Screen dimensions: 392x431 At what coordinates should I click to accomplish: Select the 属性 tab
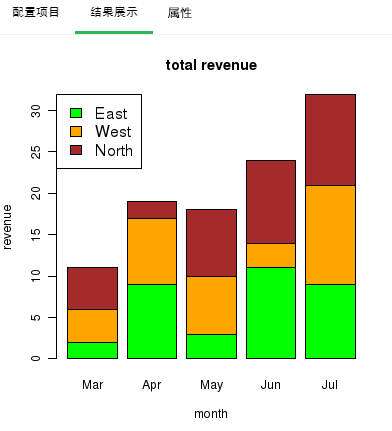pyautogui.click(x=180, y=13)
